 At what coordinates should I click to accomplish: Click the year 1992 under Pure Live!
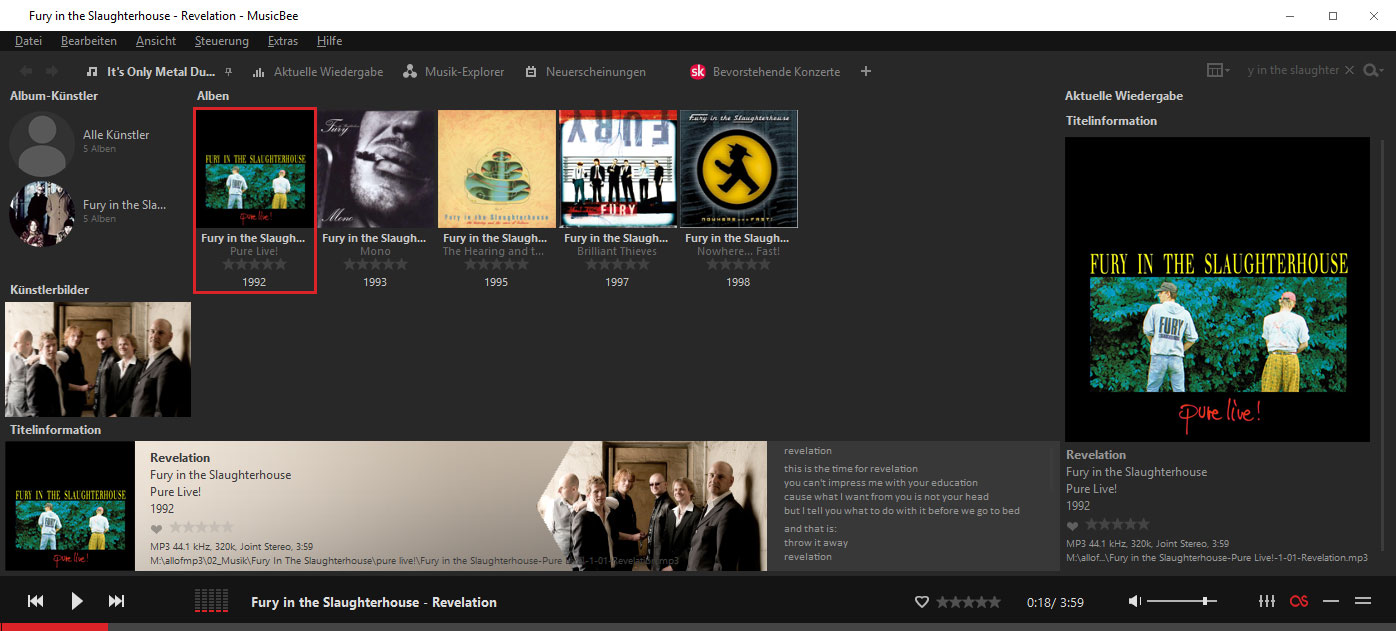click(255, 282)
